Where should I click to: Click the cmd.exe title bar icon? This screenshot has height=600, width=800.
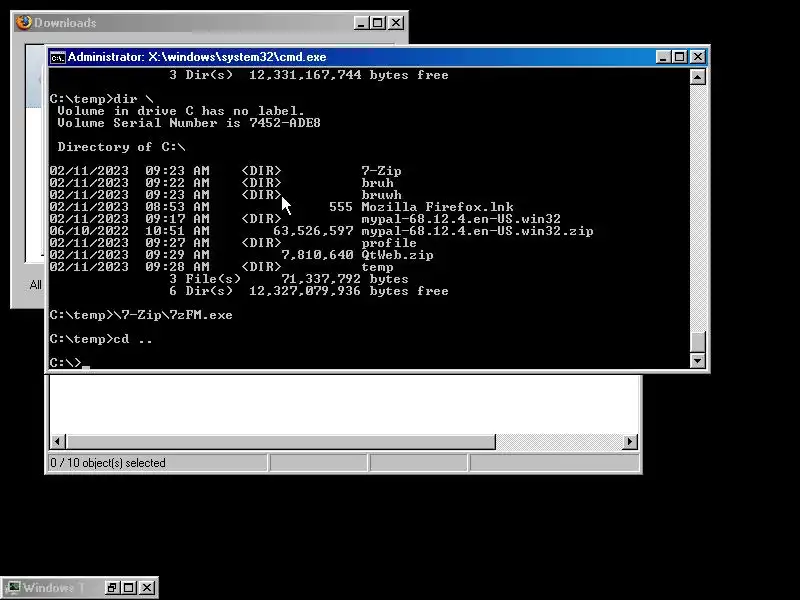click(x=58, y=57)
